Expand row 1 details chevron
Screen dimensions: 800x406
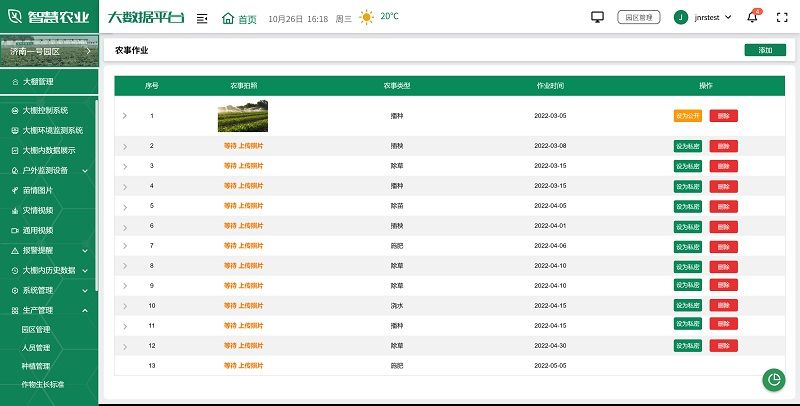pos(125,116)
